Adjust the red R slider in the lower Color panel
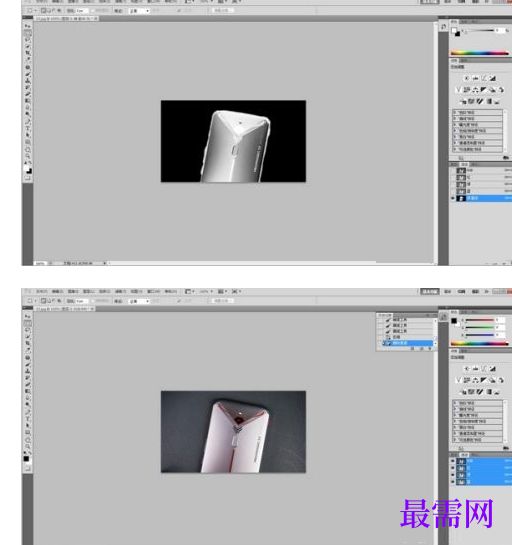The width and height of the screenshot is (512, 545). (479, 320)
